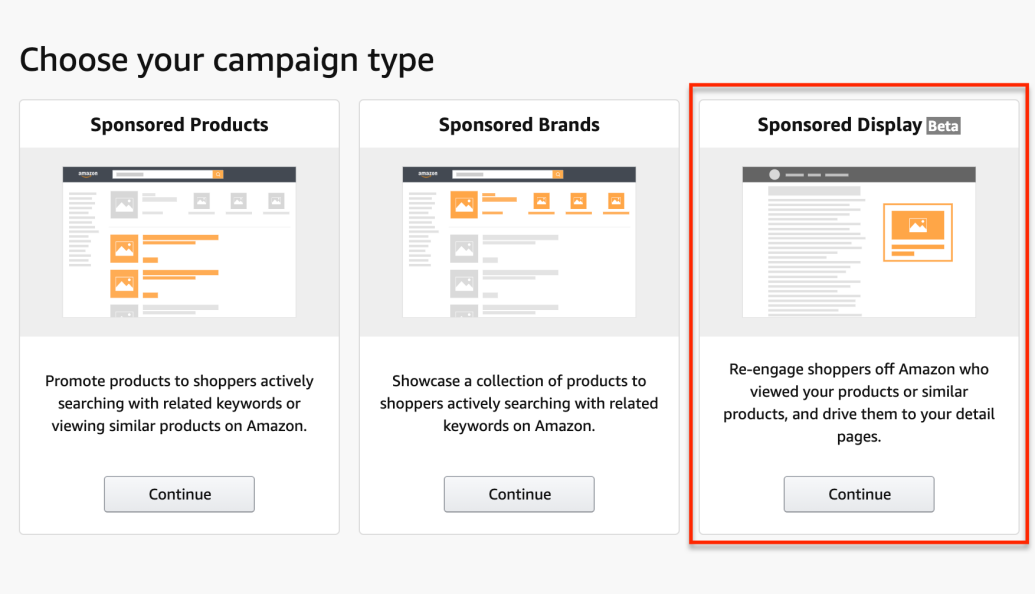Click Continue under Sponsored Brands

pos(519,494)
